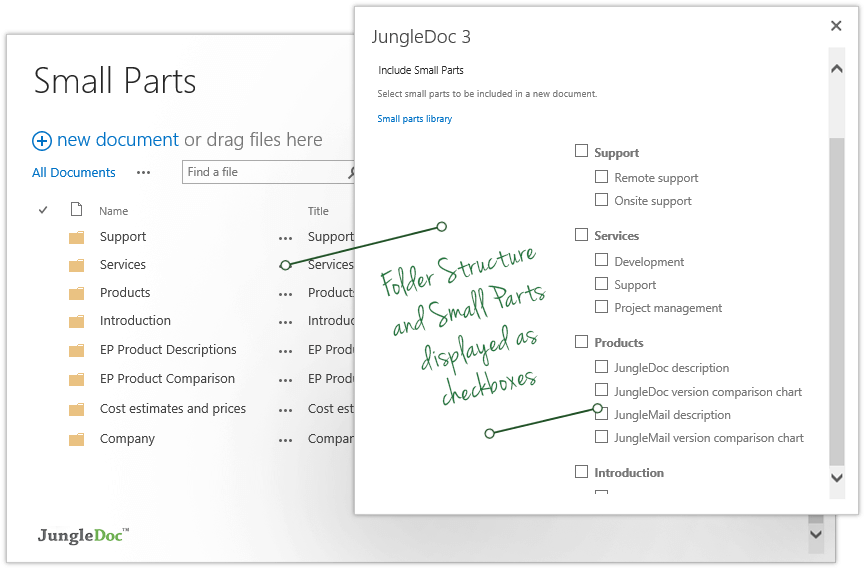865x569 pixels.
Task: Click the plus icon beside new document
Action: coord(42,141)
